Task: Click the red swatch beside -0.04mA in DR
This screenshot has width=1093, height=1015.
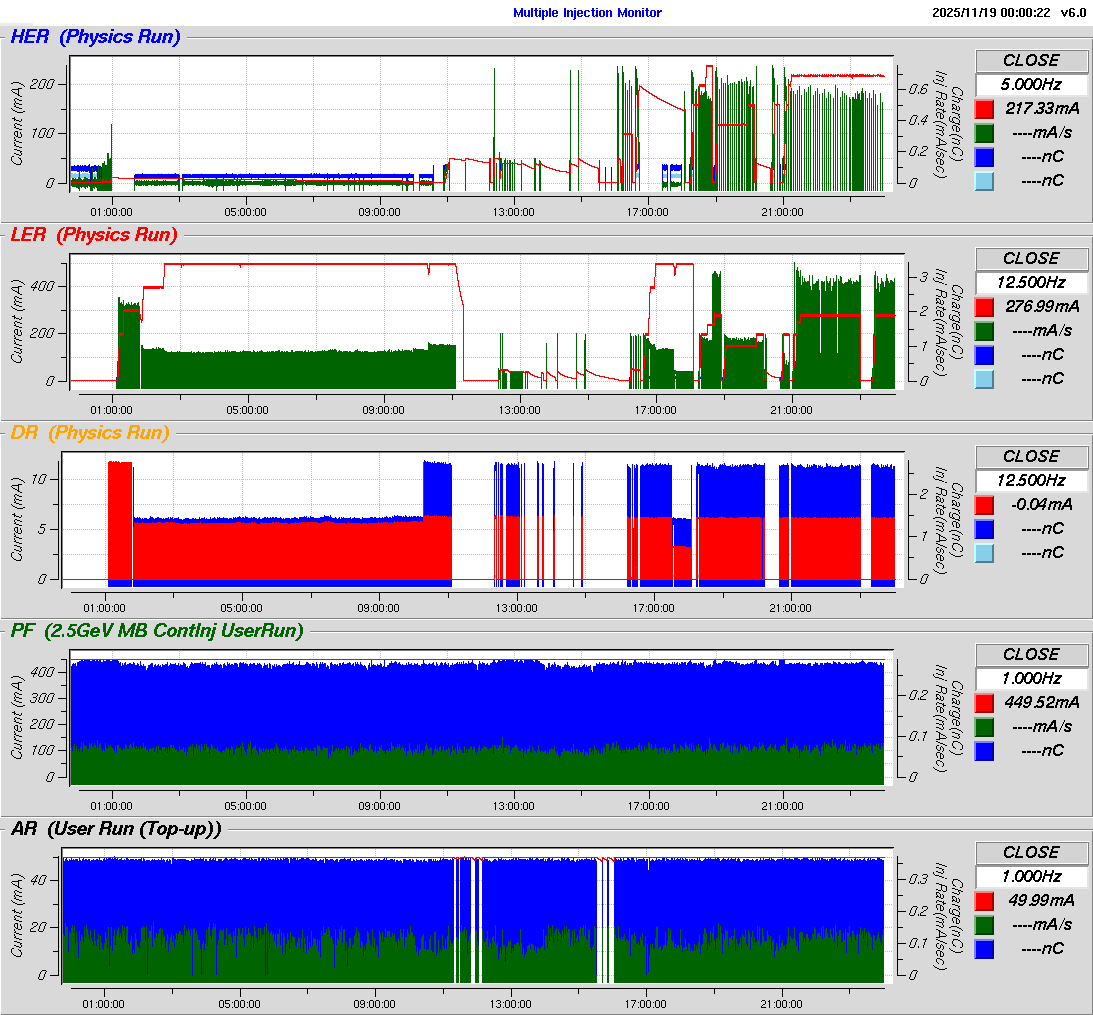Action: point(985,505)
